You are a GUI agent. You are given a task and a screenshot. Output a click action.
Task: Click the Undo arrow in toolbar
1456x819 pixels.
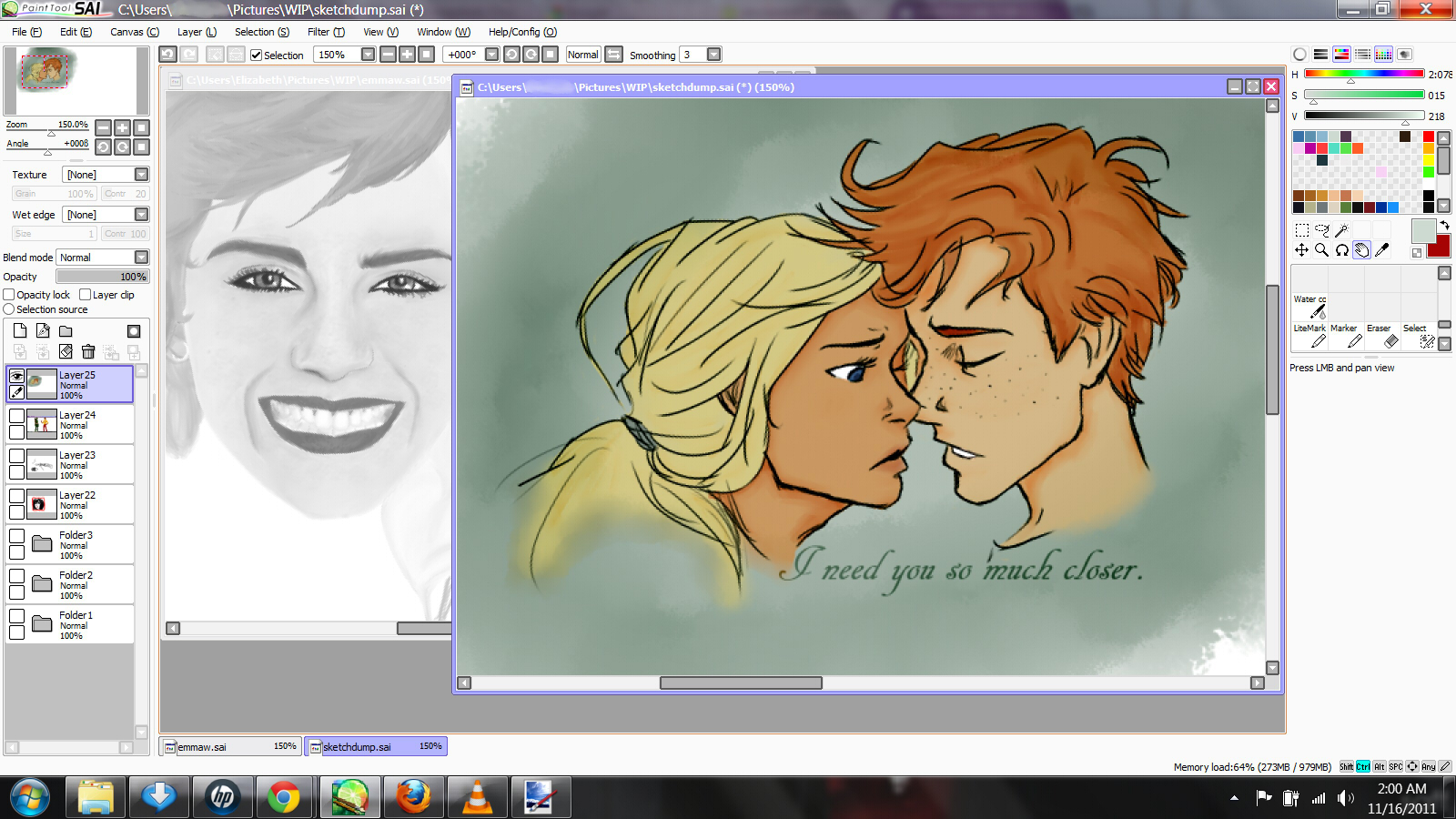click(x=167, y=55)
